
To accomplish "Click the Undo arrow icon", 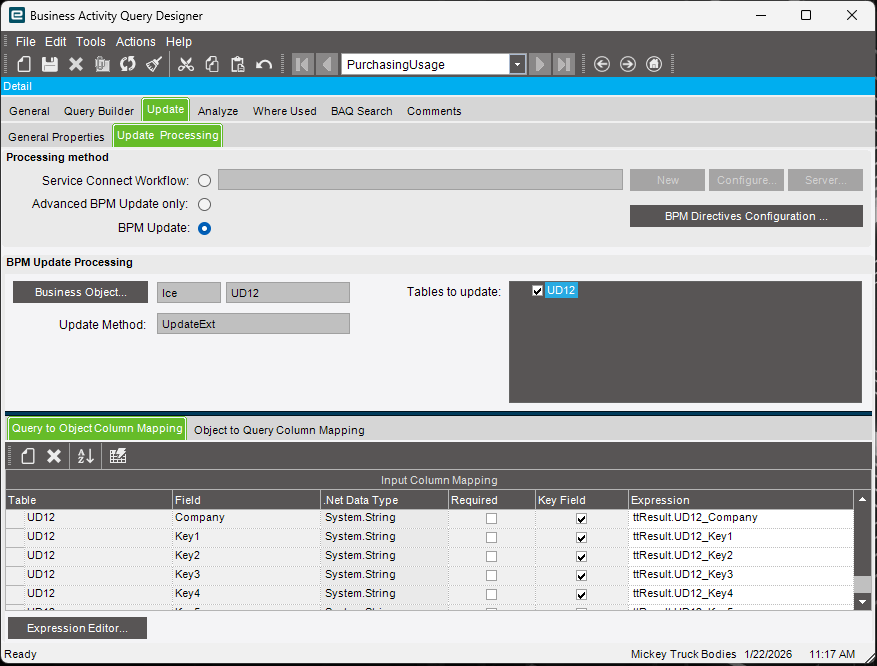I will (x=264, y=64).
